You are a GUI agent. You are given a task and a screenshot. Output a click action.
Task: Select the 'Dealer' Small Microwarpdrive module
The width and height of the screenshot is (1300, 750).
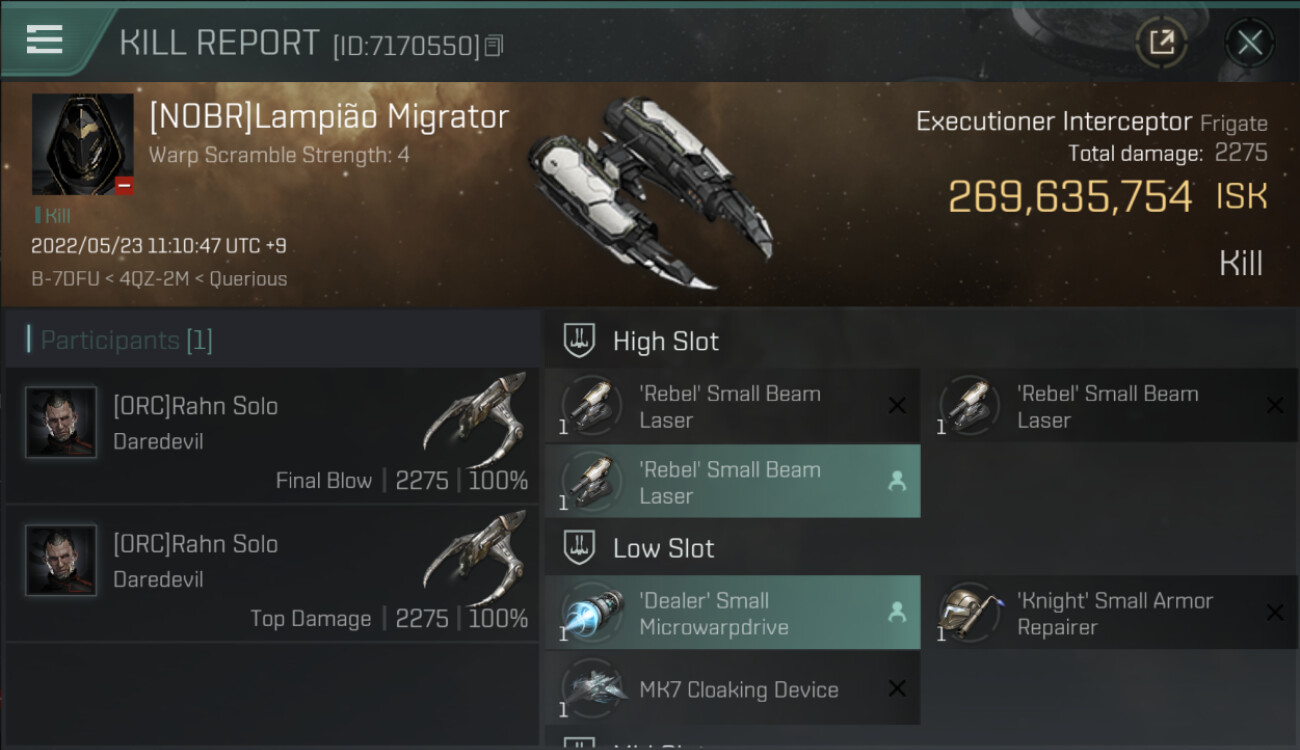(732, 613)
